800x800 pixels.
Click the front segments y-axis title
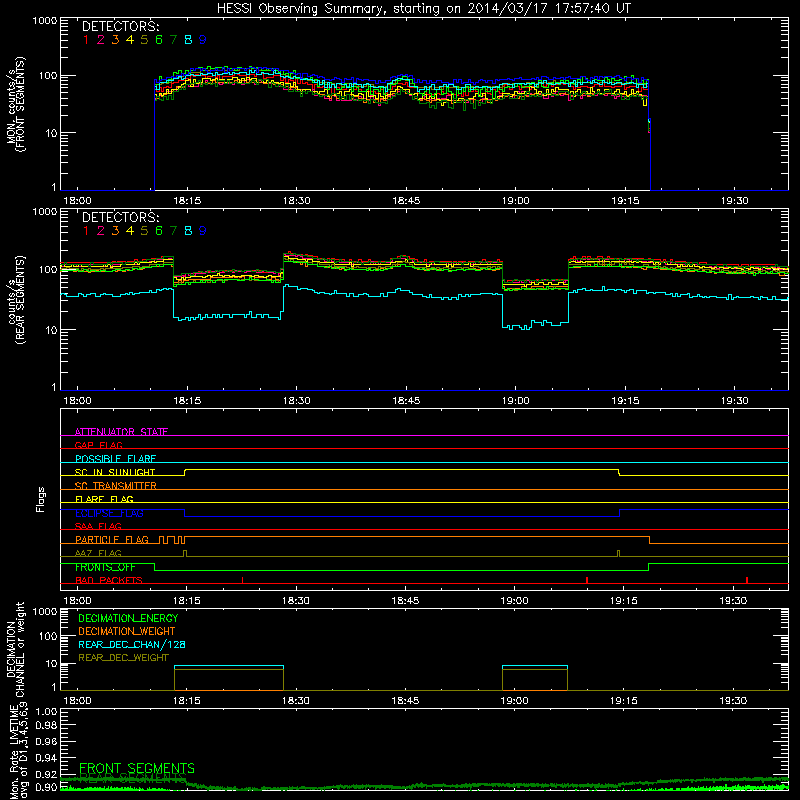(x=15, y=104)
